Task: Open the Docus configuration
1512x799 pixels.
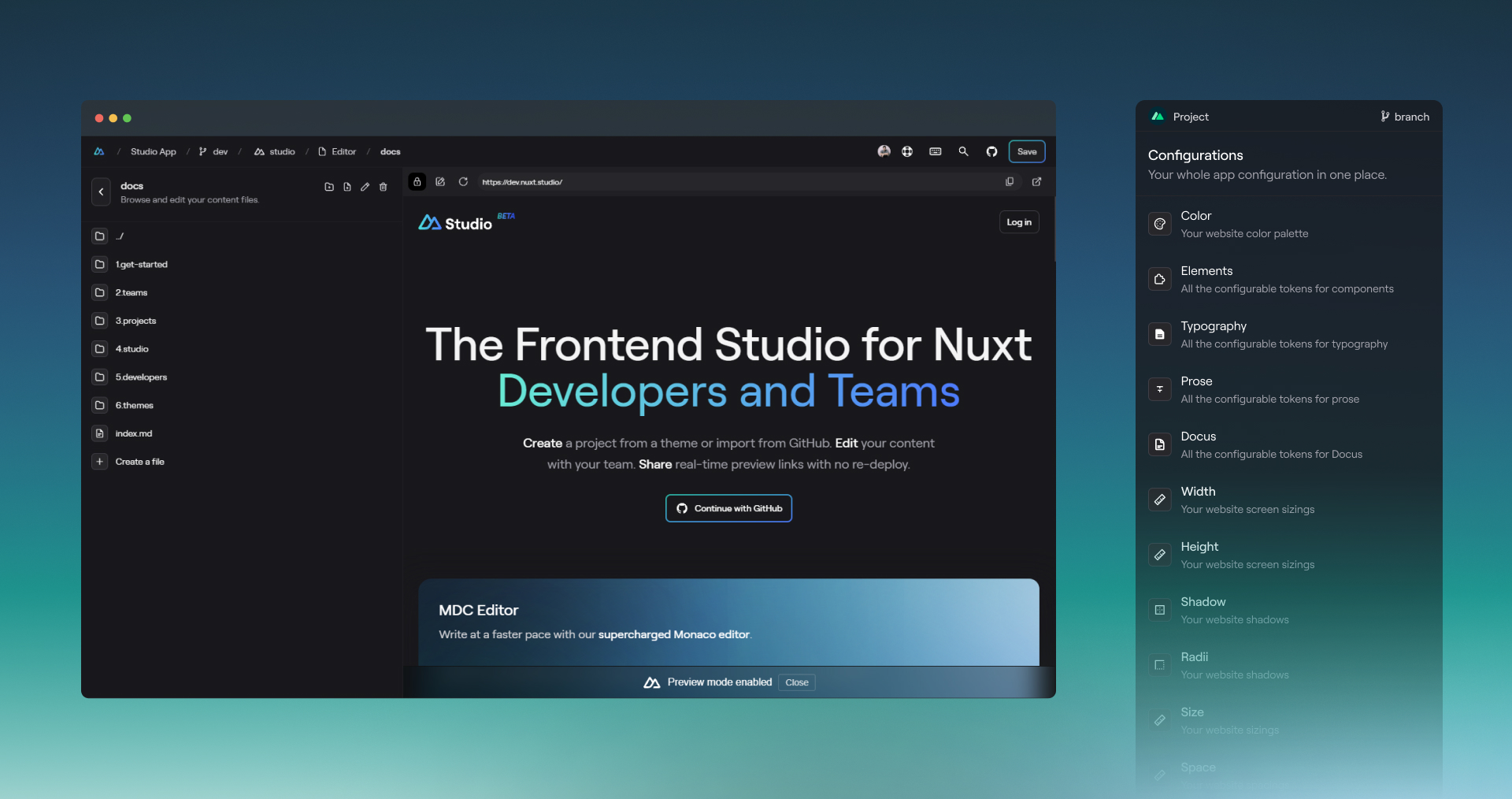Action: (1289, 444)
